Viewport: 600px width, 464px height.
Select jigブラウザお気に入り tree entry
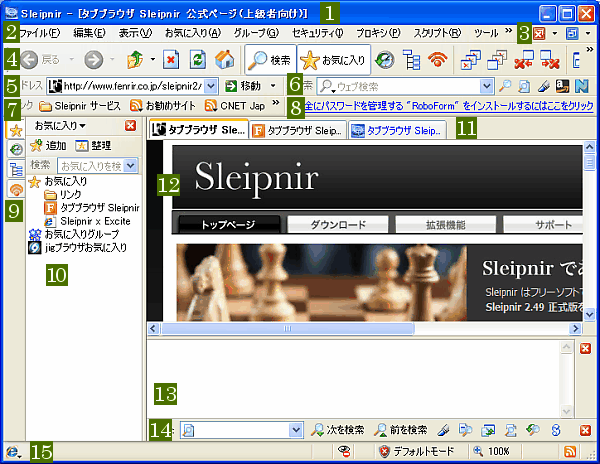click(78, 248)
